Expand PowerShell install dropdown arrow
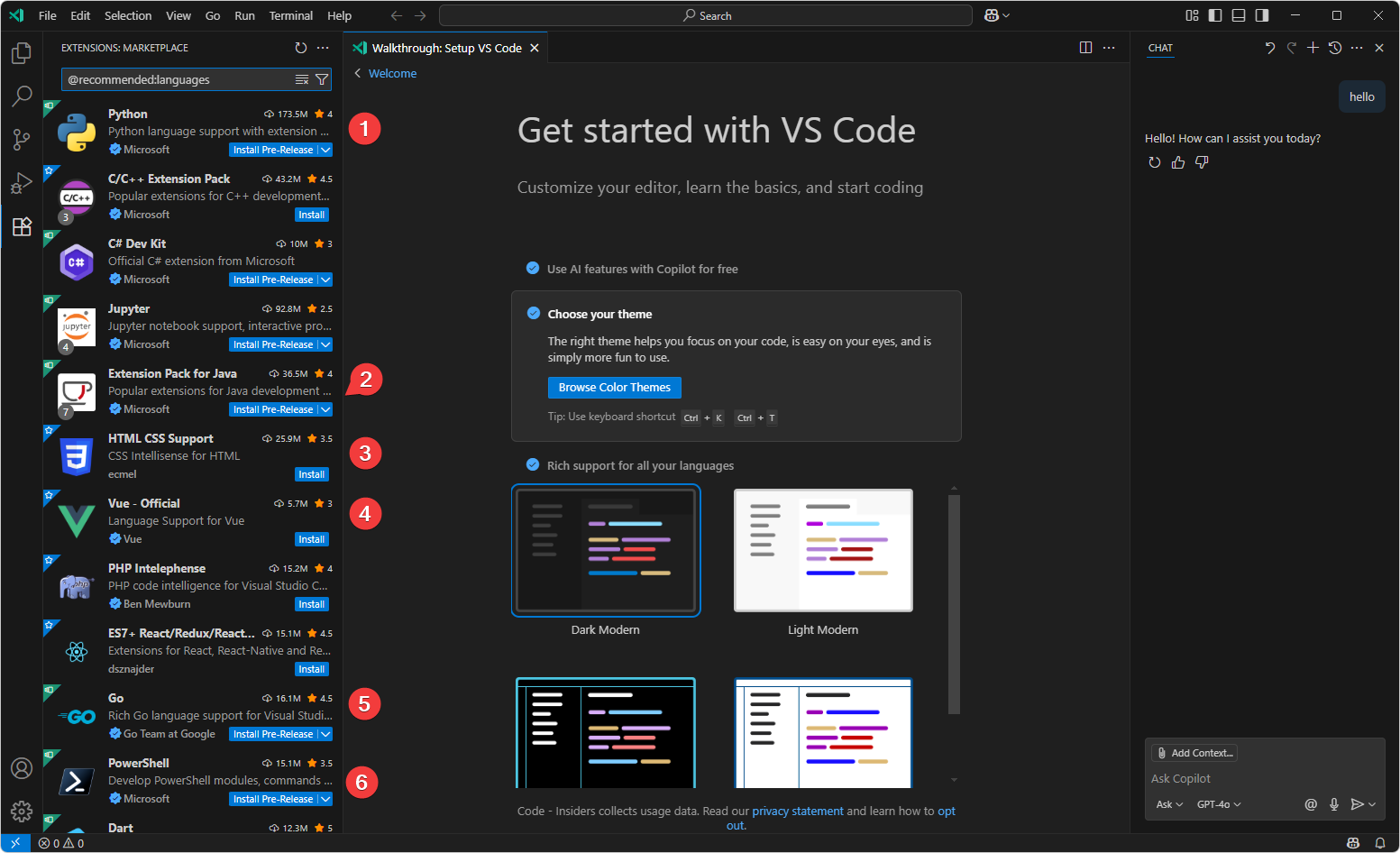Screen dimensions: 1400x853 coord(325,799)
